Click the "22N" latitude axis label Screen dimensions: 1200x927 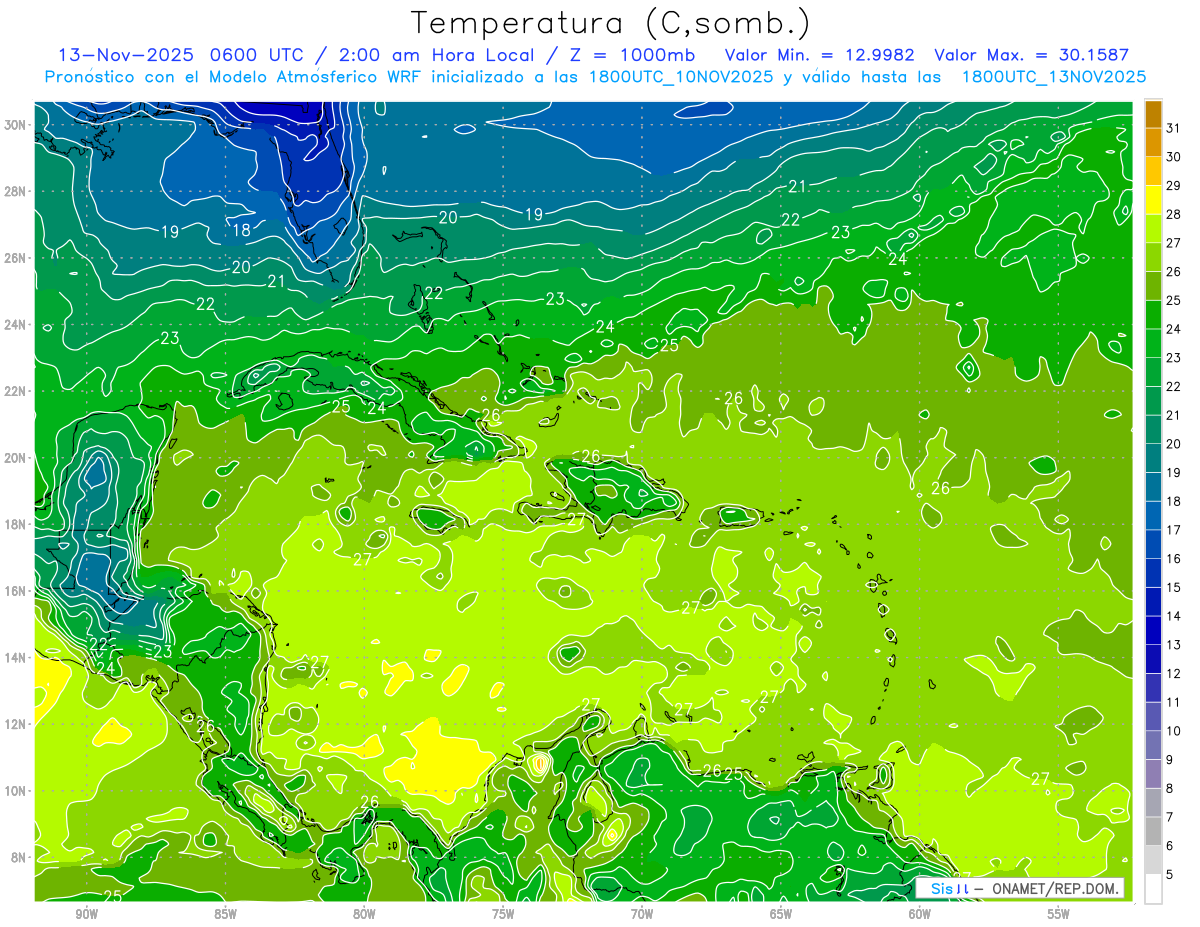click(16, 391)
